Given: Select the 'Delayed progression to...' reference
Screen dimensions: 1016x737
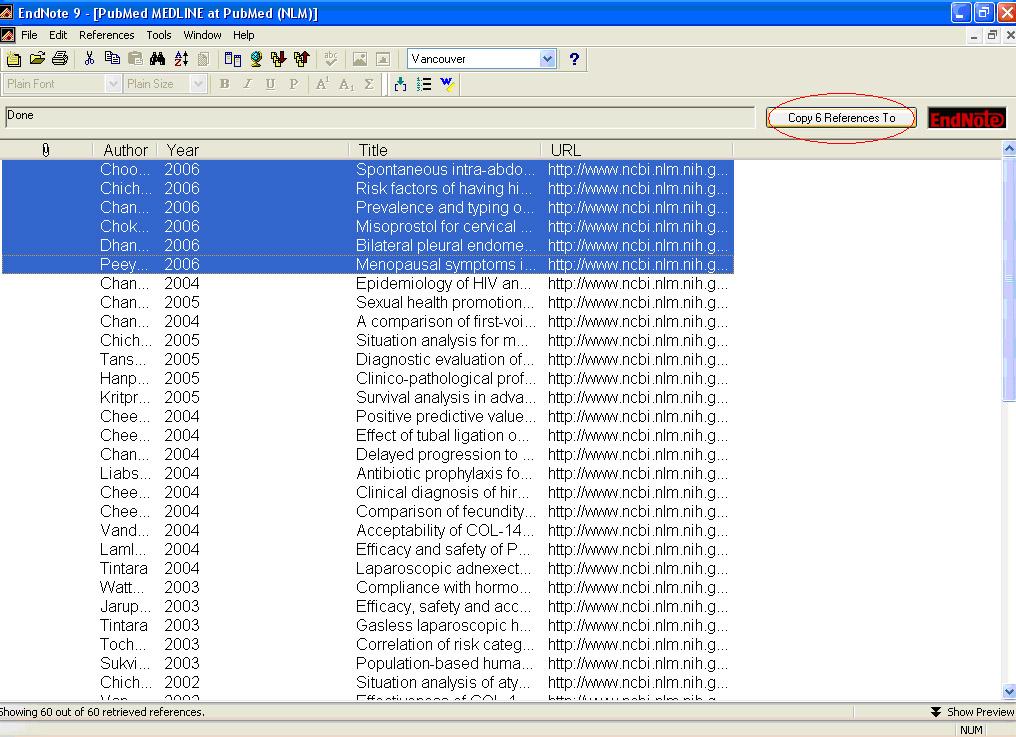Looking at the screenshot, I should (x=367, y=454).
